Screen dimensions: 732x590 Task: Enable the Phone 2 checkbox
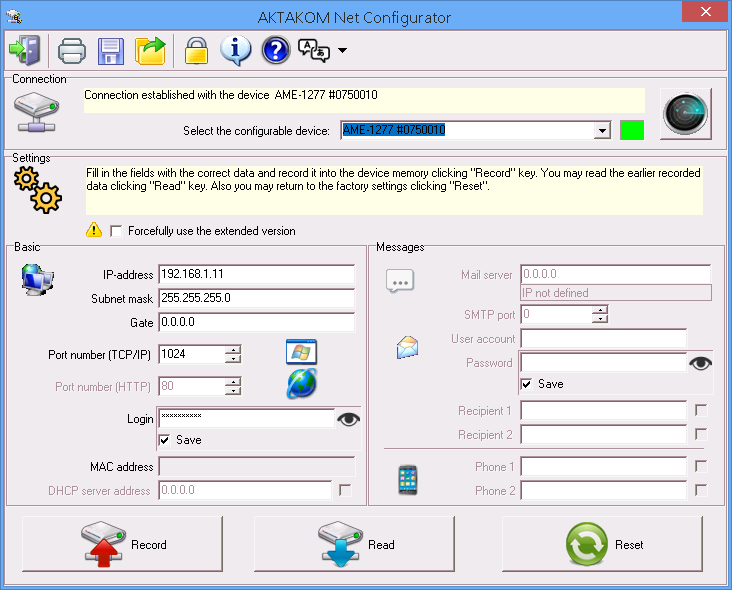[x=701, y=490]
